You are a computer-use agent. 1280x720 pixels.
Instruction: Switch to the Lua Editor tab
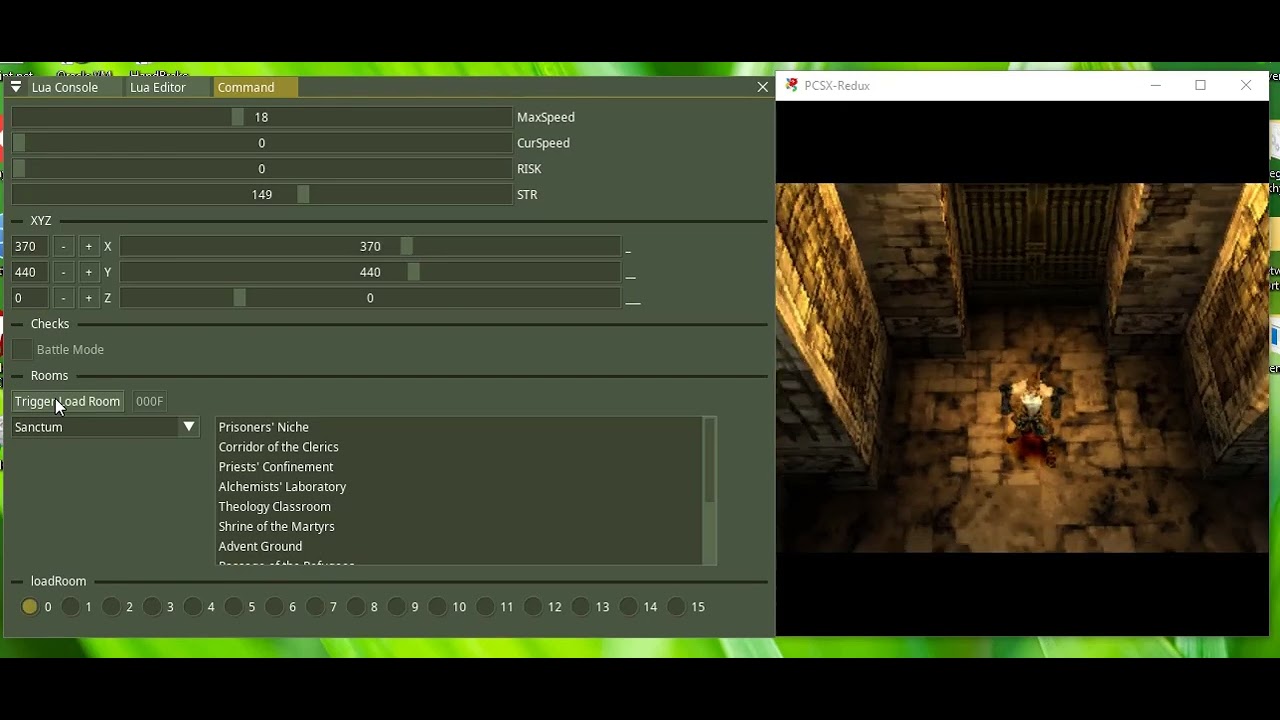coord(158,87)
